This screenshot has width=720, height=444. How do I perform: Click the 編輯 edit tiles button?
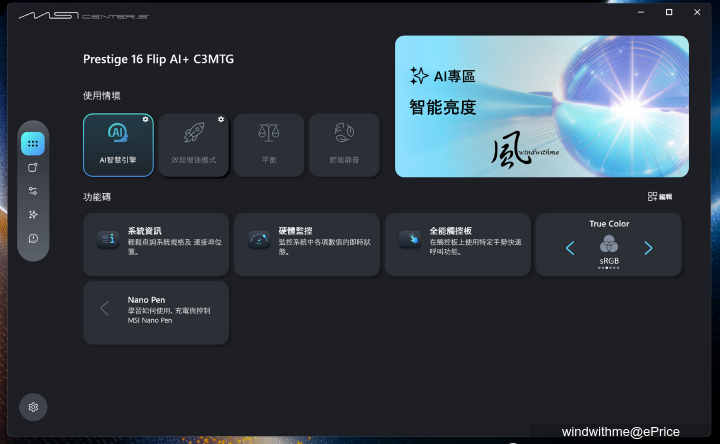[660, 197]
